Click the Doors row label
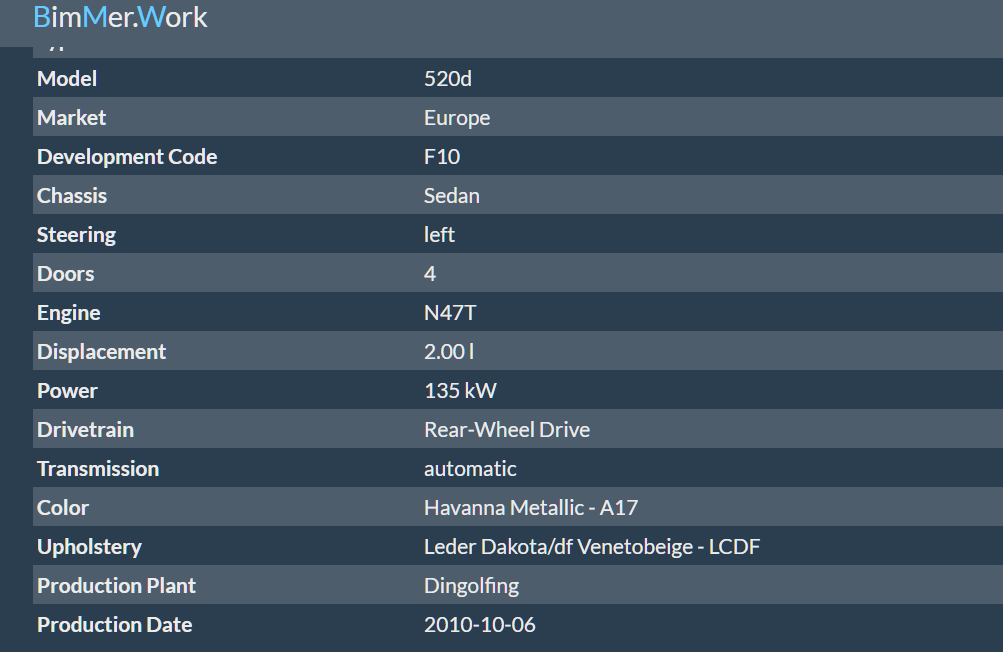Image resolution: width=1003 pixels, height=652 pixels. 65,274
